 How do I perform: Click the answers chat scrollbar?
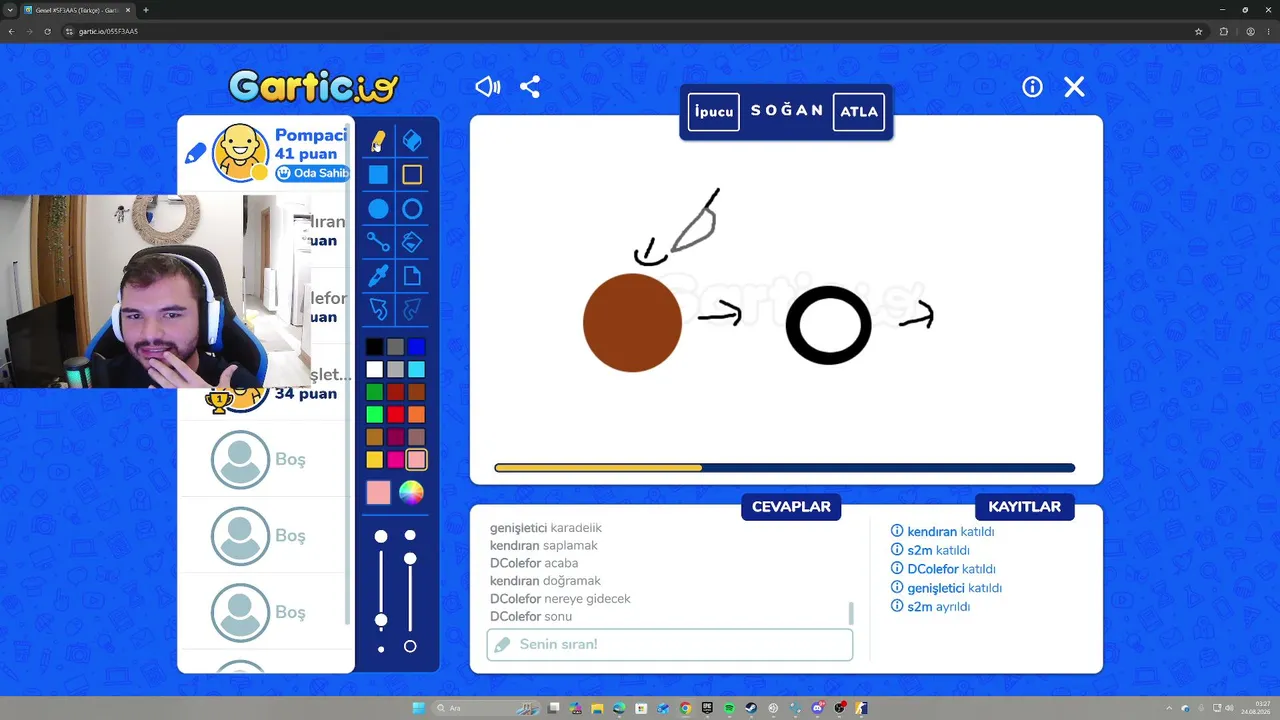tap(851, 613)
